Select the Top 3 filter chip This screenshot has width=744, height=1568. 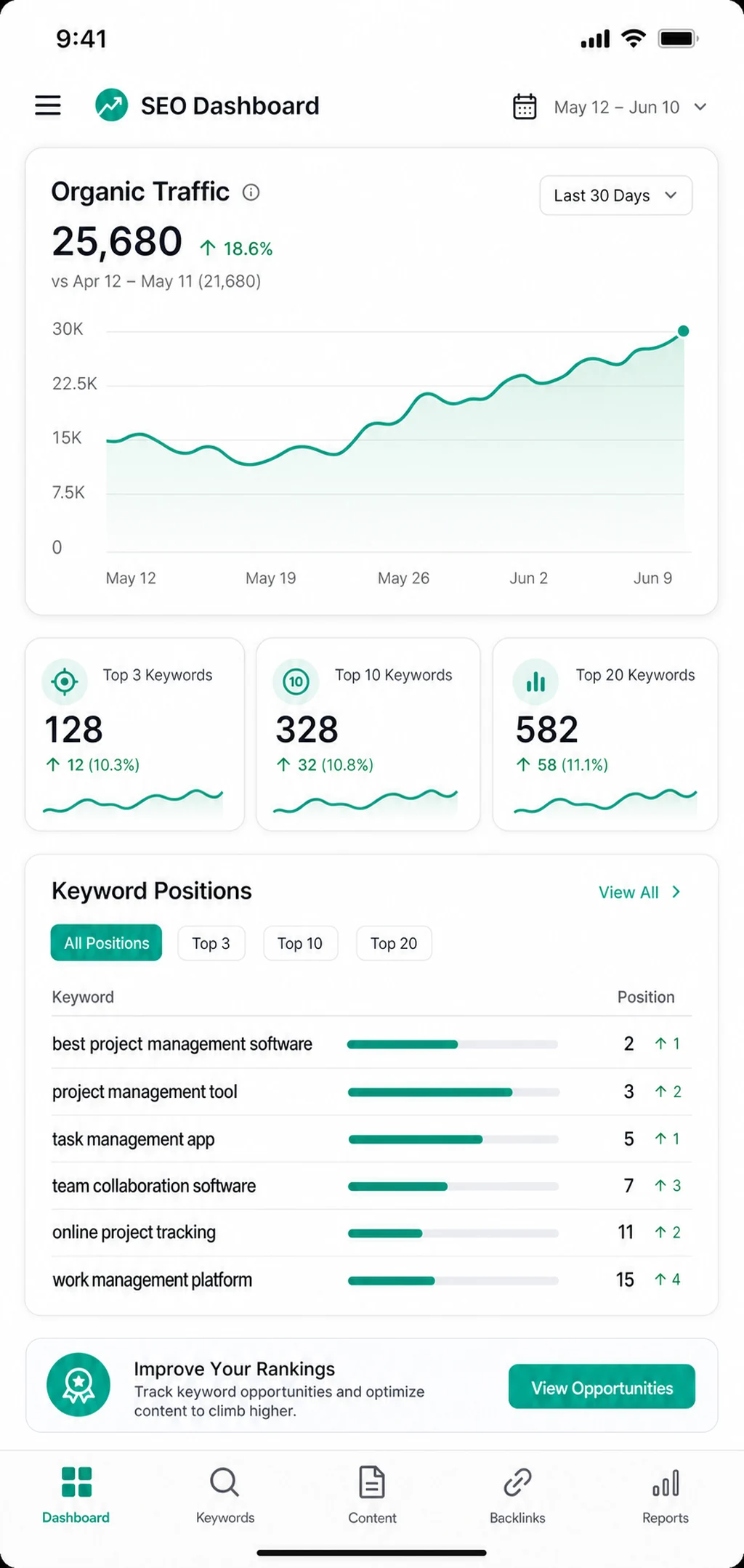coord(211,943)
